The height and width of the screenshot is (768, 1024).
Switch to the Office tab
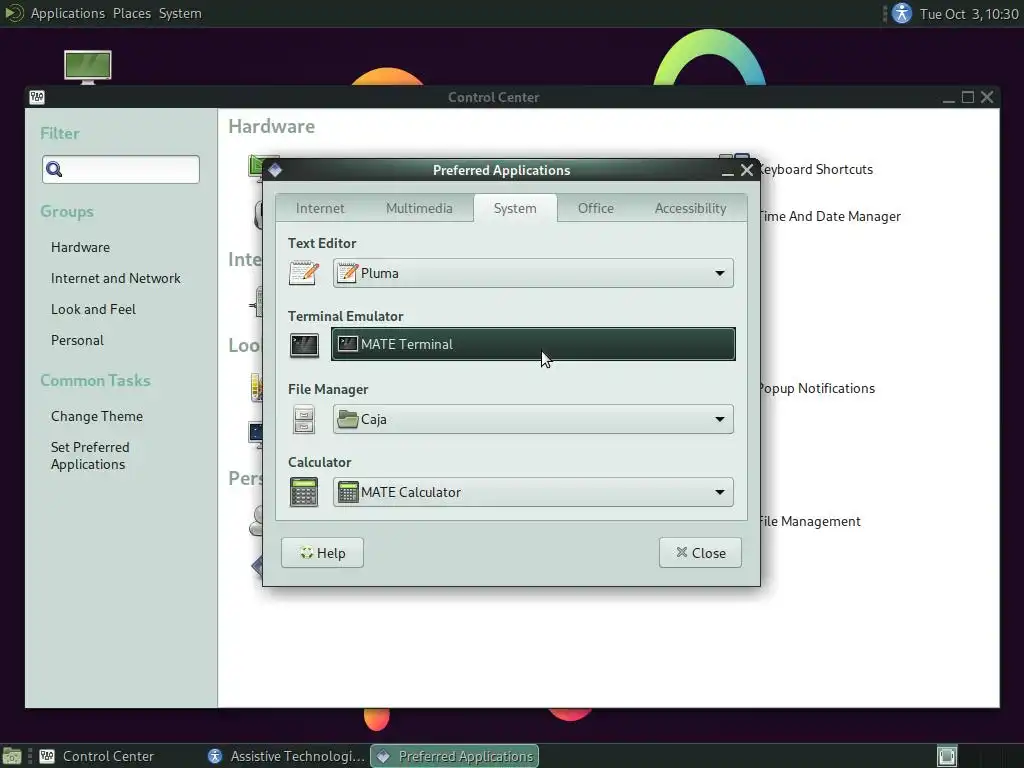pyautogui.click(x=596, y=208)
